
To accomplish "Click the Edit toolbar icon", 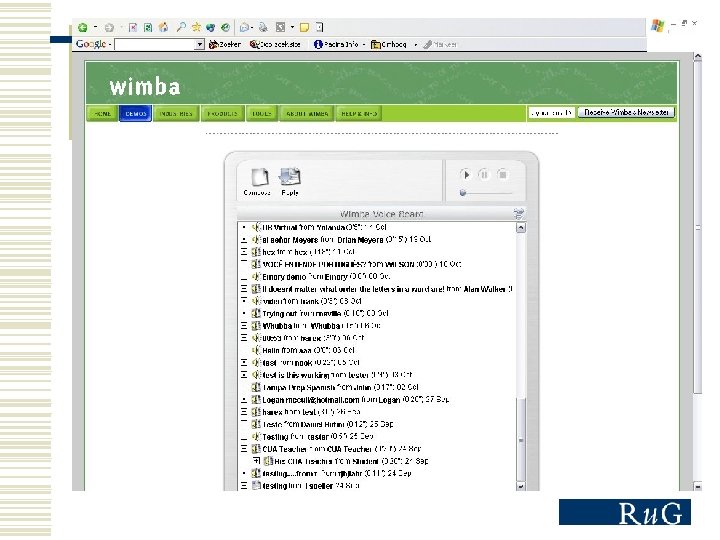I will 280,28.
